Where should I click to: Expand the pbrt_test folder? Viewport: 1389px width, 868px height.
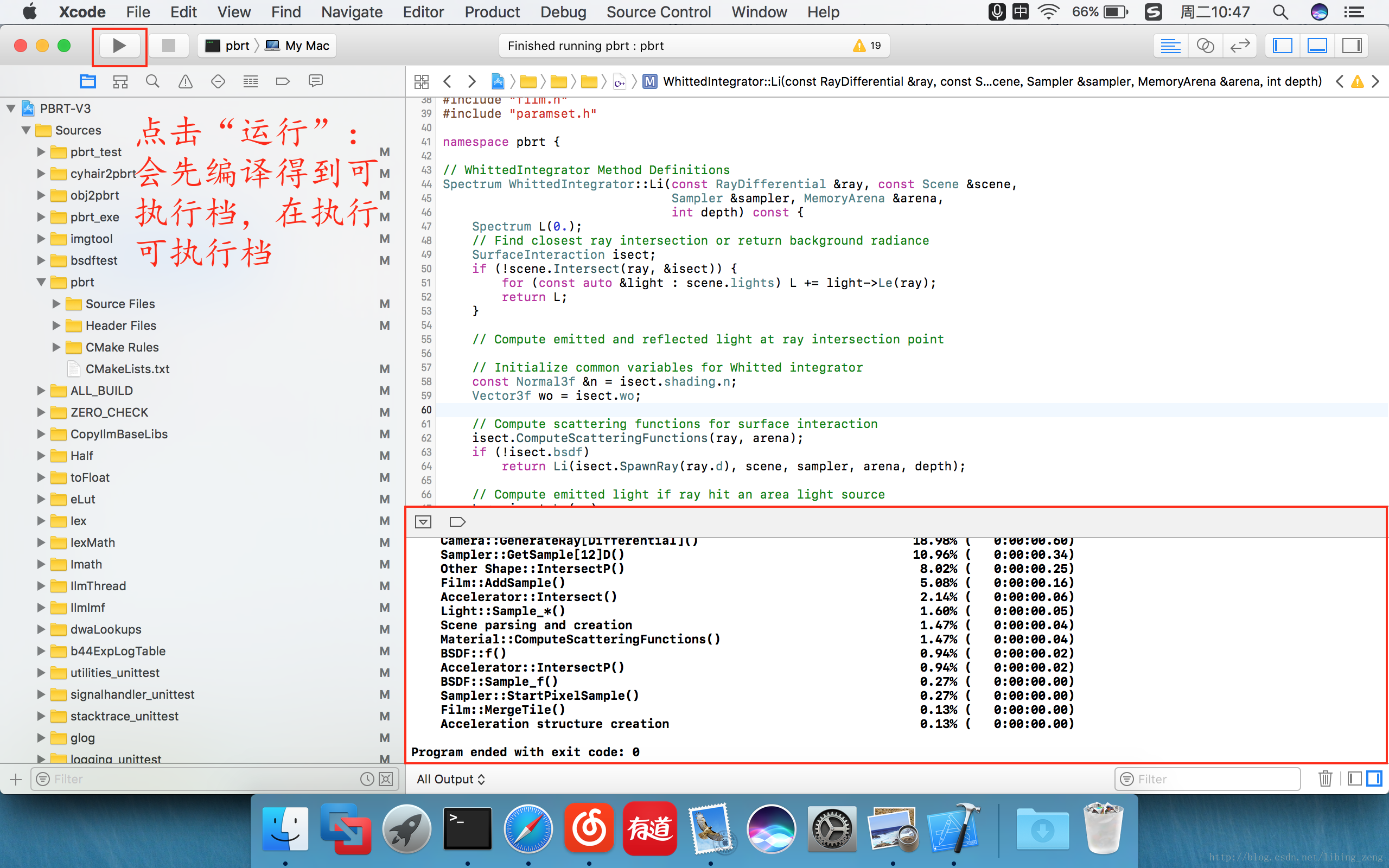[x=41, y=151]
